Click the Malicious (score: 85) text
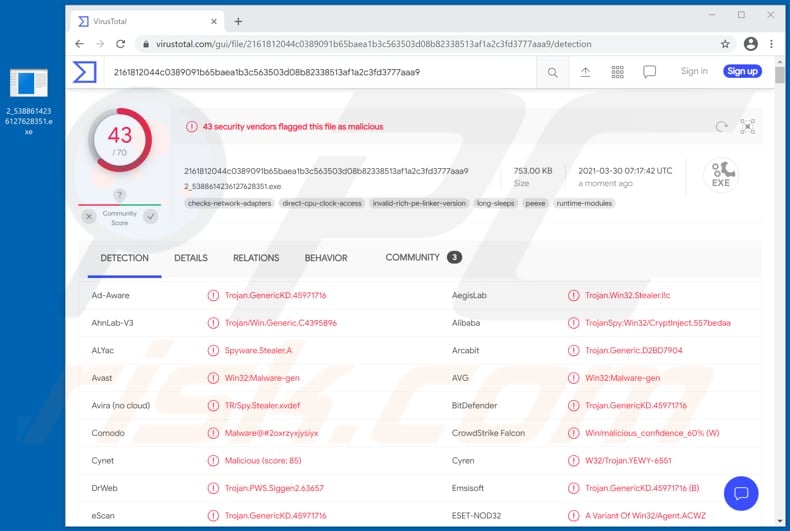 [263, 460]
